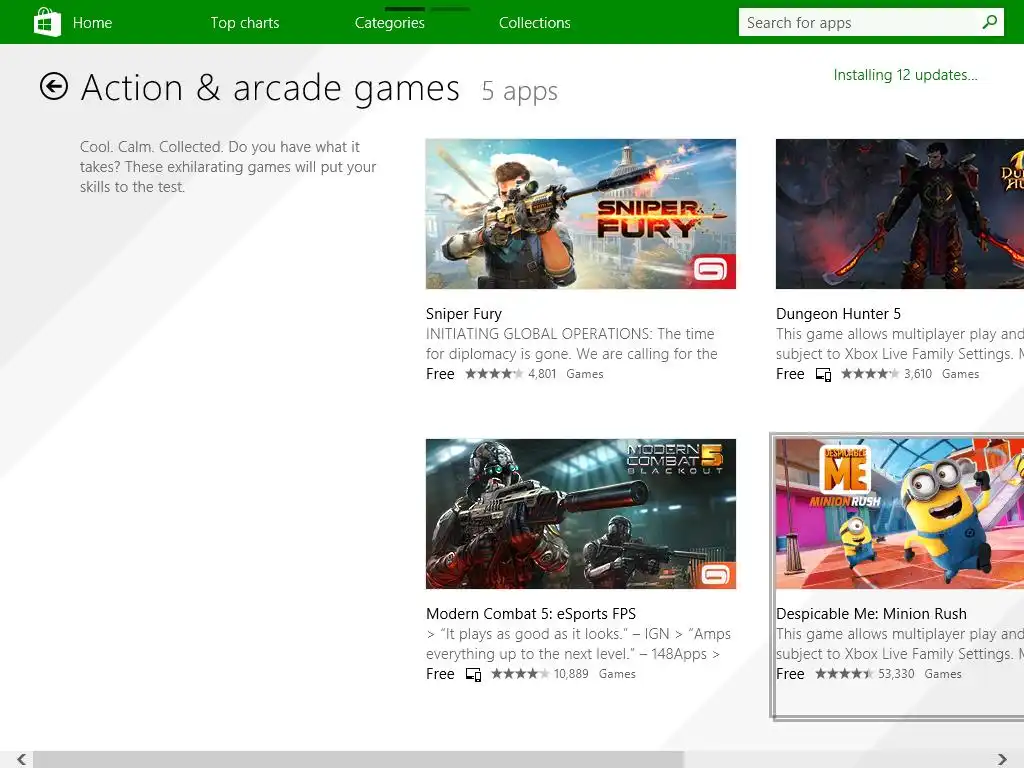This screenshot has width=1024, height=768.
Task: Open the Collections menu
Action: pyautogui.click(x=535, y=23)
